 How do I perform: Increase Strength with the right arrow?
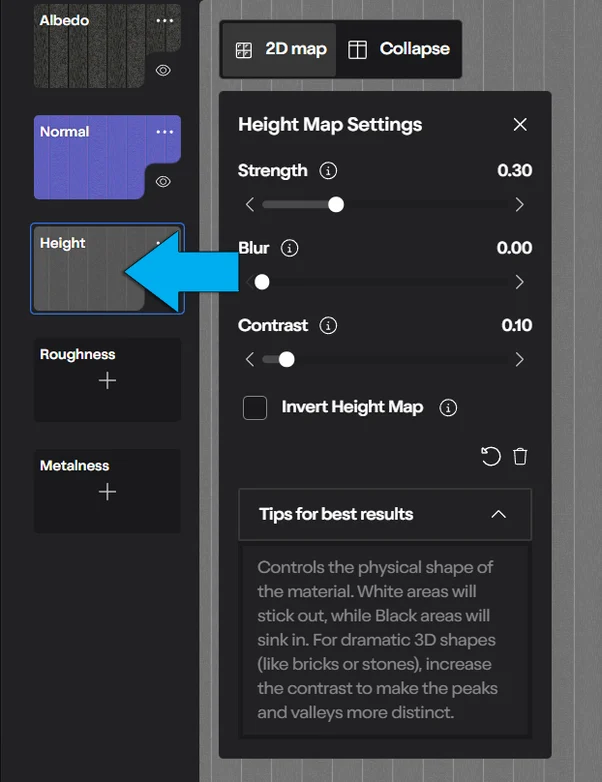point(519,204)
